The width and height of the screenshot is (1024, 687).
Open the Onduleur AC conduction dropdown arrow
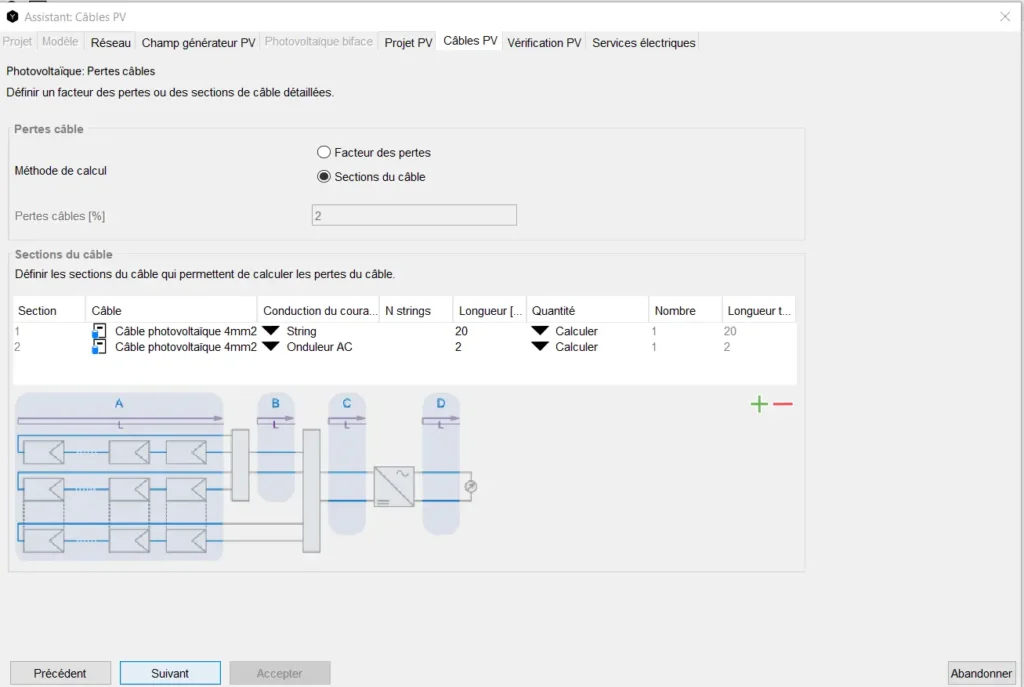click(x=270, y=347)
